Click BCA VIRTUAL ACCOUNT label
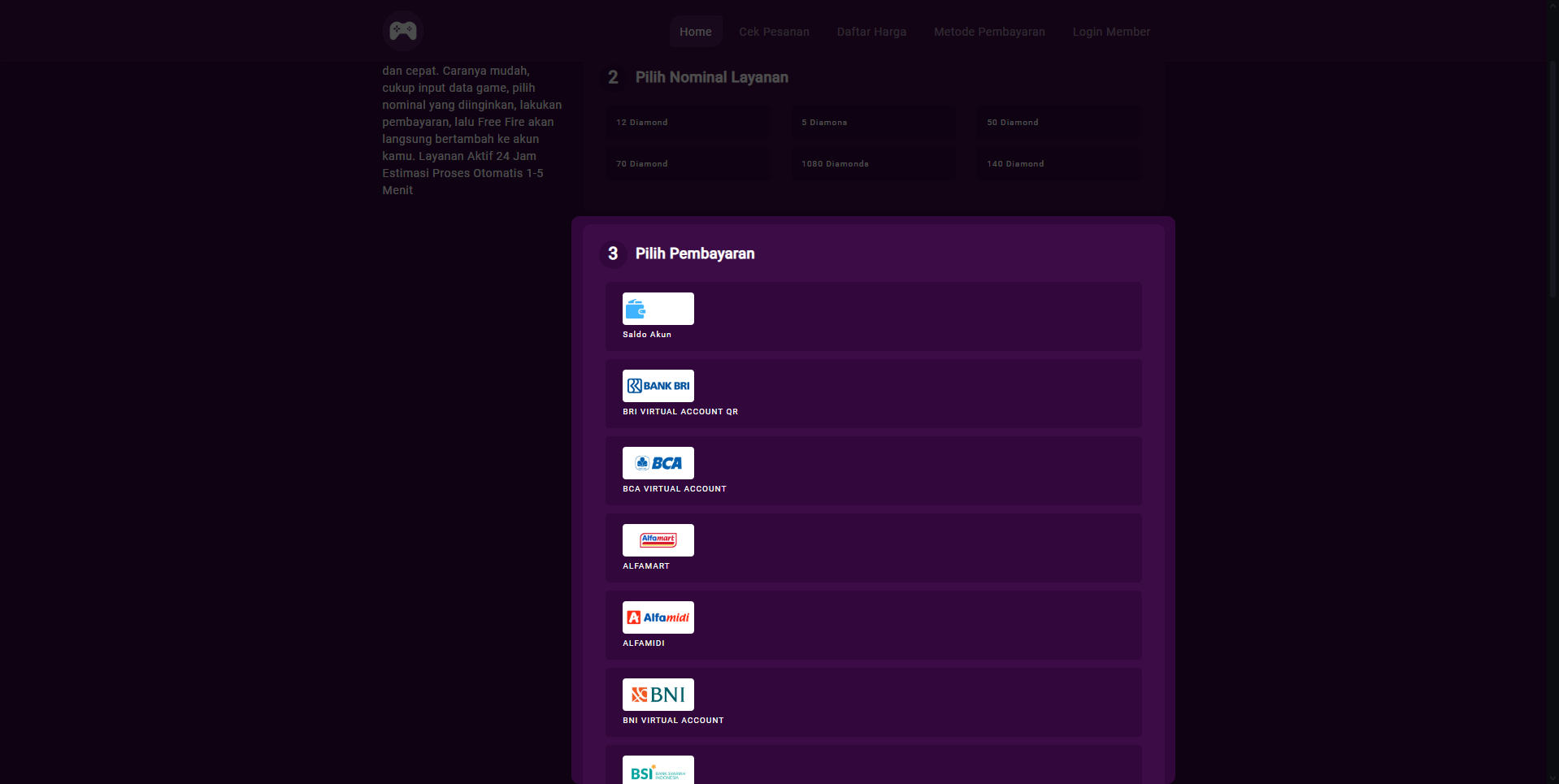The height and width of the screenshot is (784, 1559). click(x=675, y=489)
